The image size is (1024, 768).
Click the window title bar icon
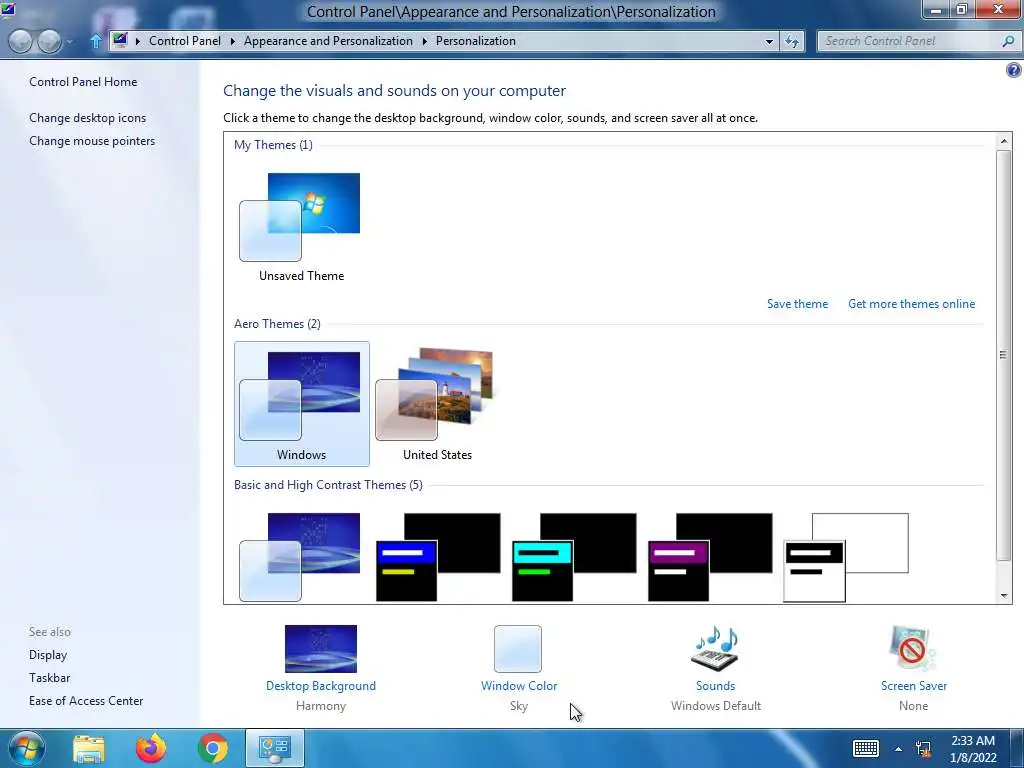(x=8, y=10)
